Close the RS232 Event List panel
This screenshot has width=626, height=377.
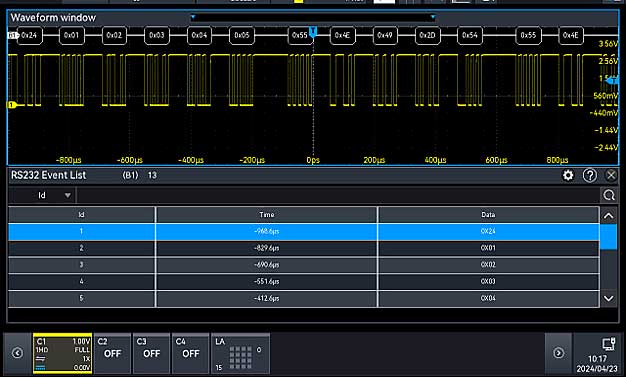click(x=611, y=175)
